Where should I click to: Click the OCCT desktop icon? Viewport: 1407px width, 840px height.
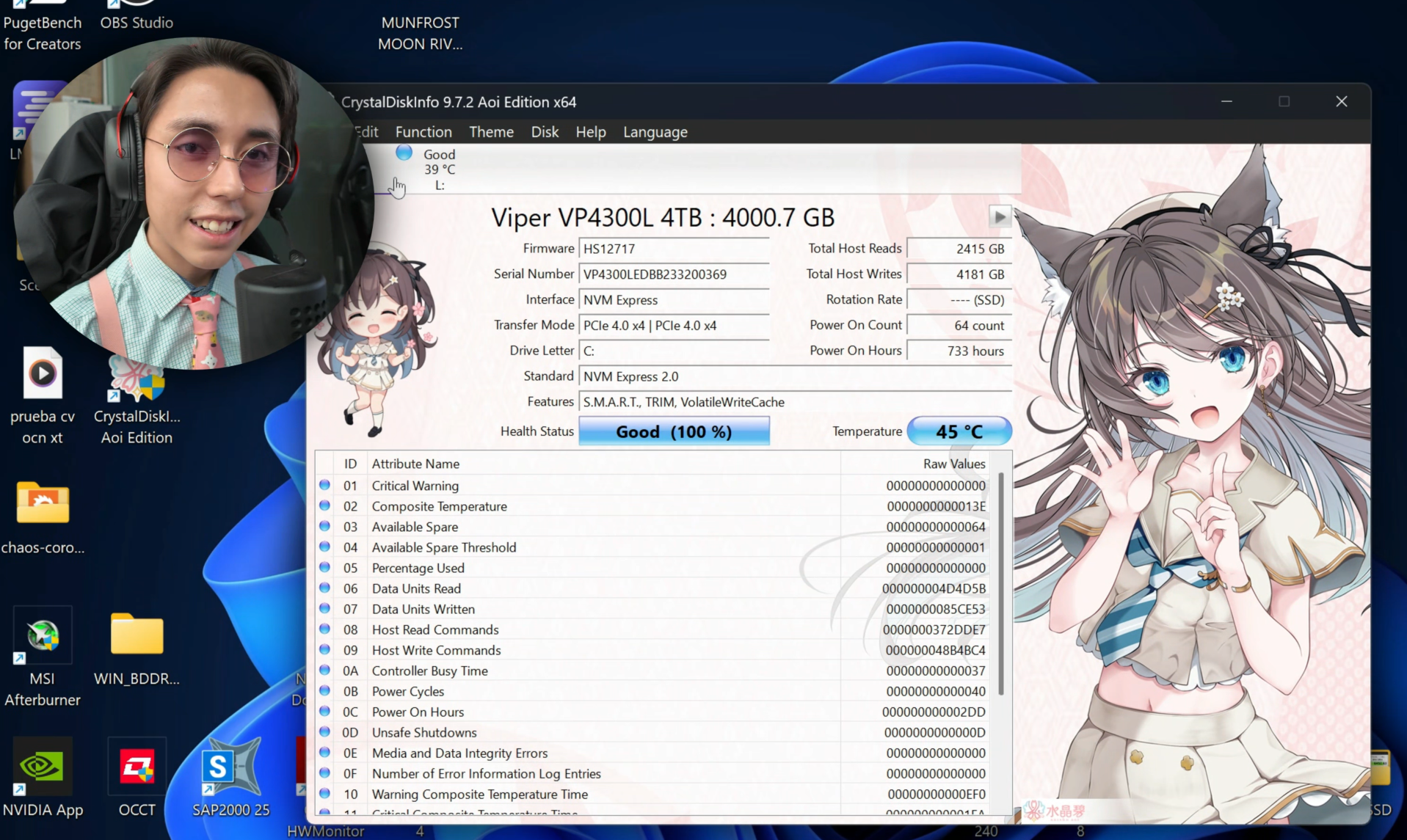click(137, 768)
